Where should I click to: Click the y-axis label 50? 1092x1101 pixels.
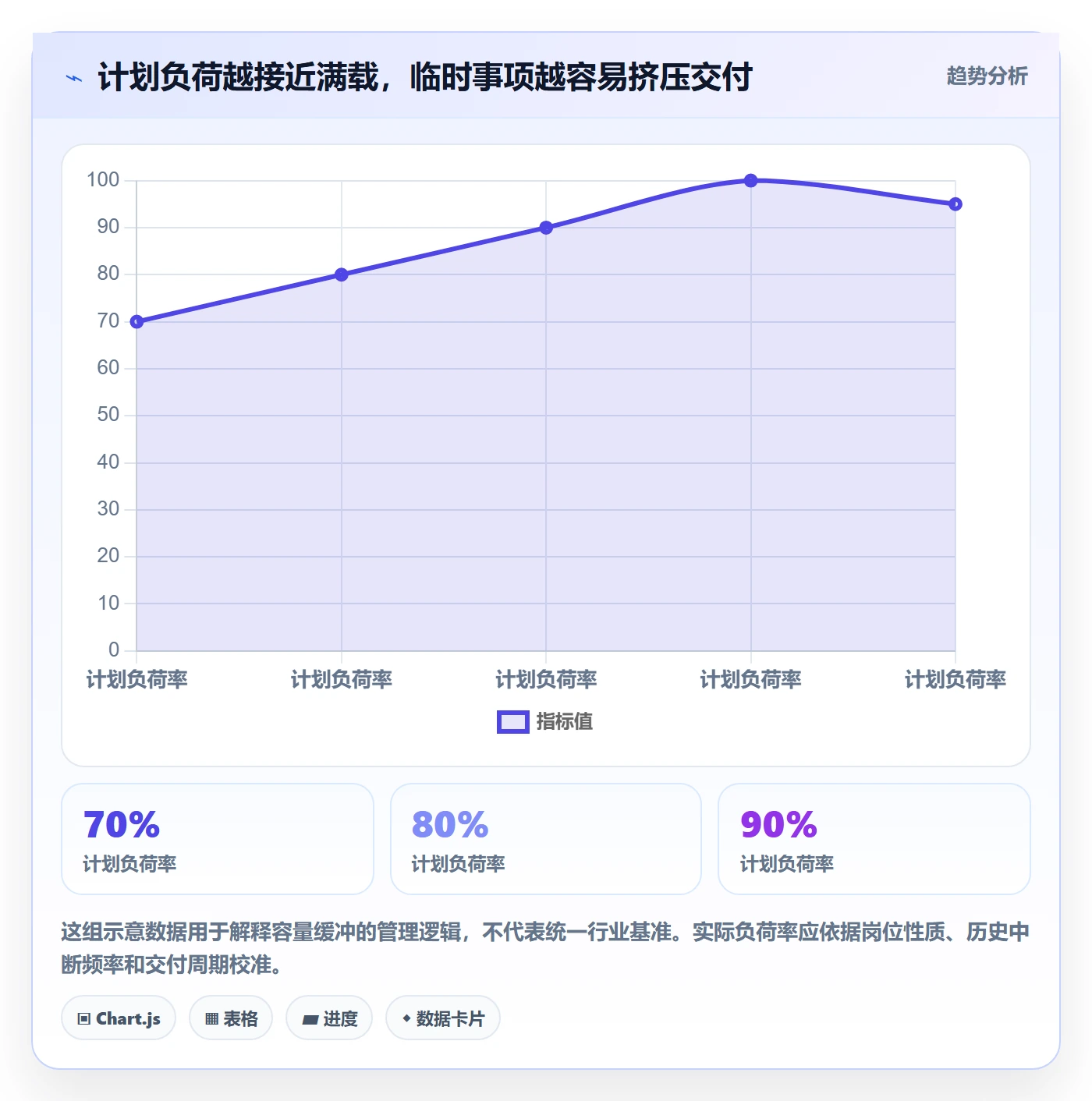[x=108, y=415]
